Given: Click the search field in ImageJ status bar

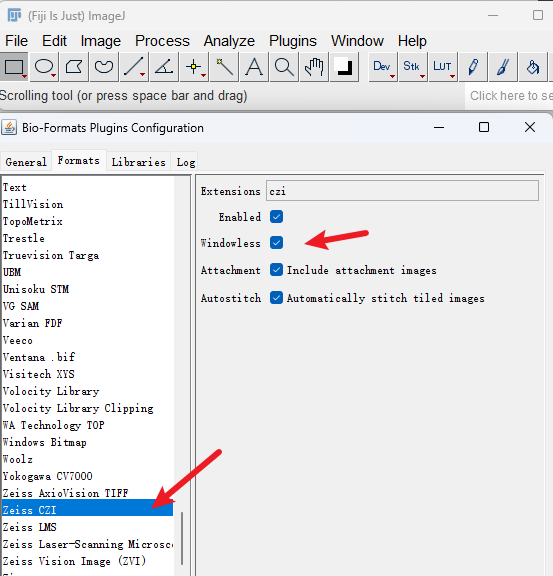Looking at the screenshot, I should (x=509, y=96).
